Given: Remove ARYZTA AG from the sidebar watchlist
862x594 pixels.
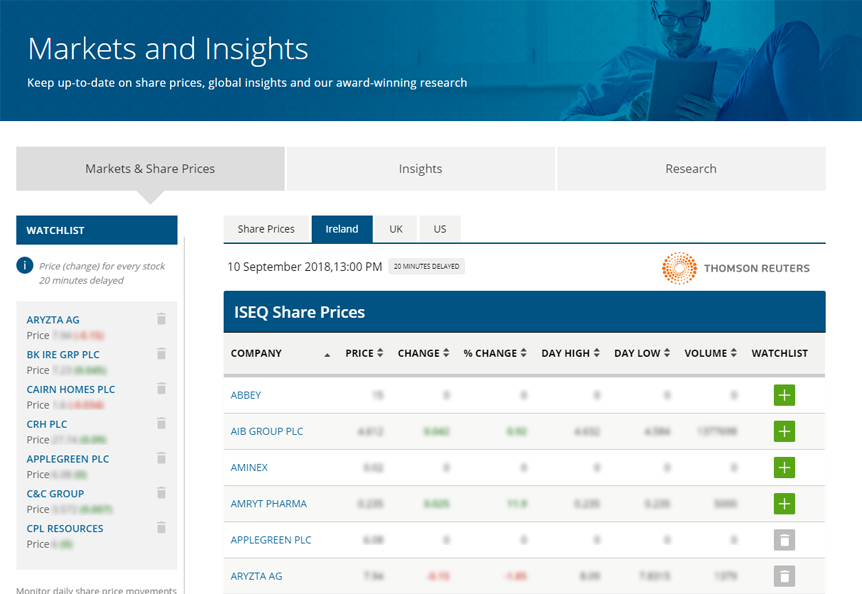Looking at the screenshot, I should coord(161,319).
